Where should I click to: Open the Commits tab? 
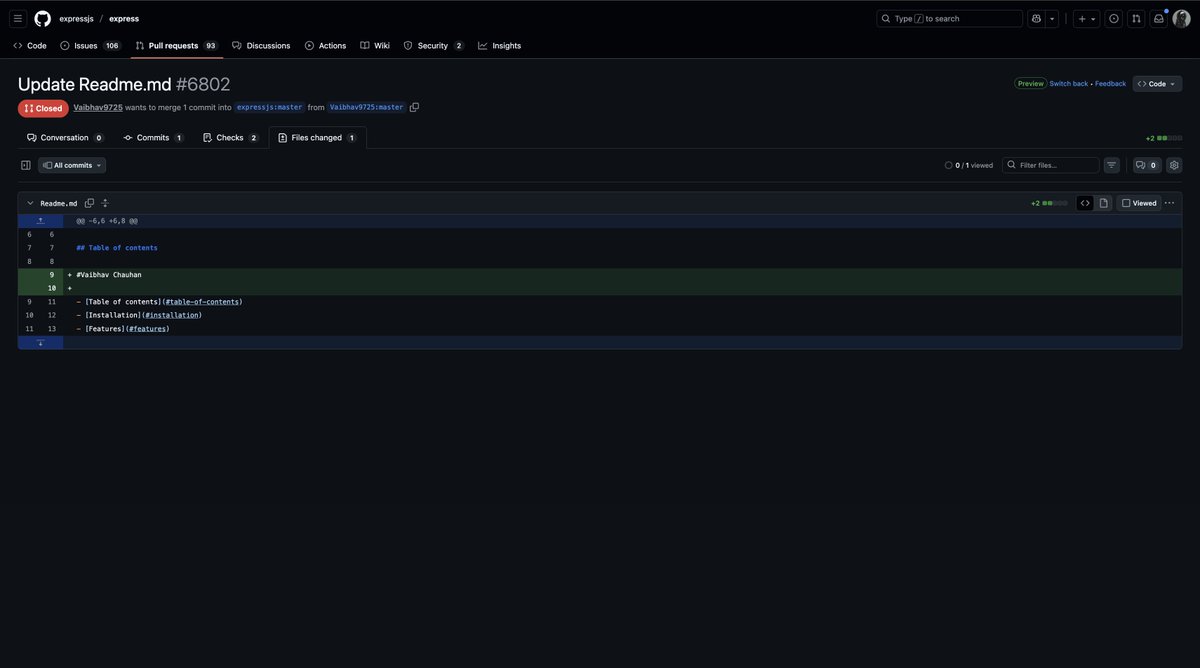click(x=153, y=138)
